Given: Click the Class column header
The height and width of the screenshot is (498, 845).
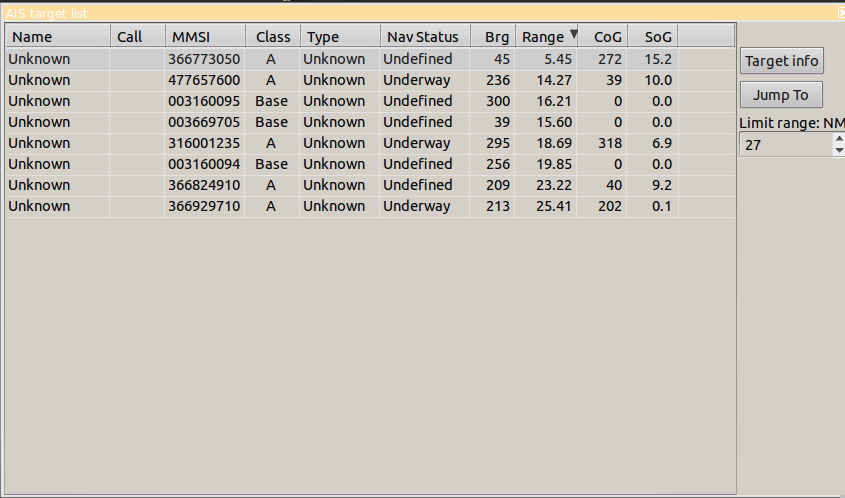Looking at the screenshot, I should click(x=272, y=37).
